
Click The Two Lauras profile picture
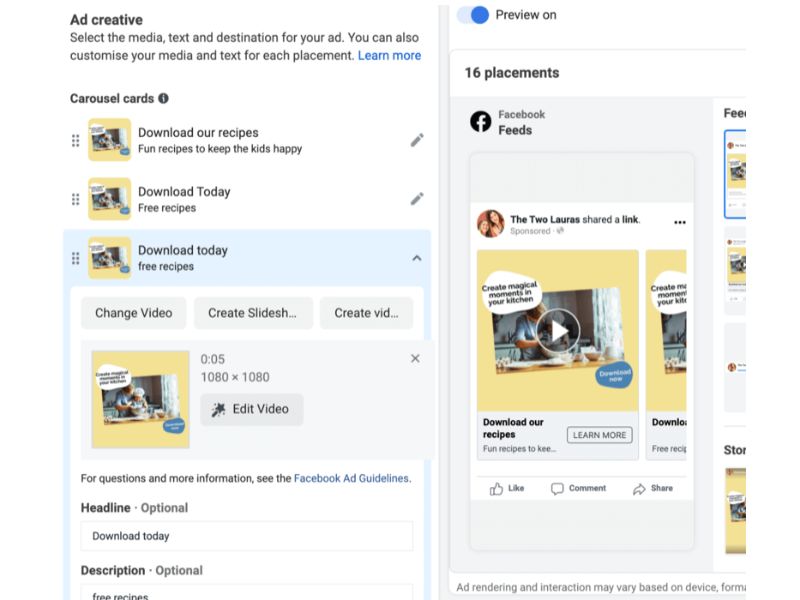coord(491,223)
